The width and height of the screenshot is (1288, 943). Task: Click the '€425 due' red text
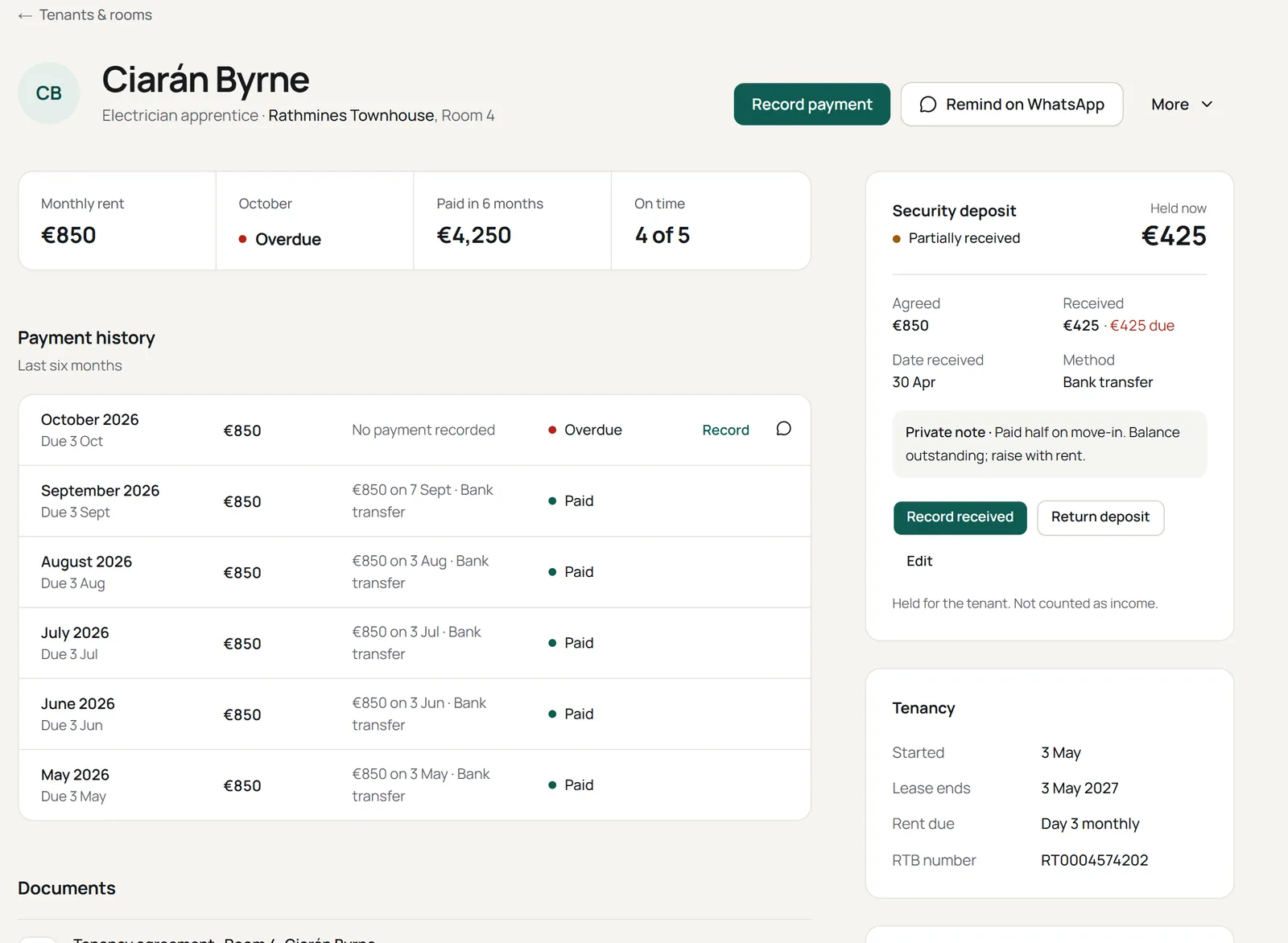(1141, 326)
